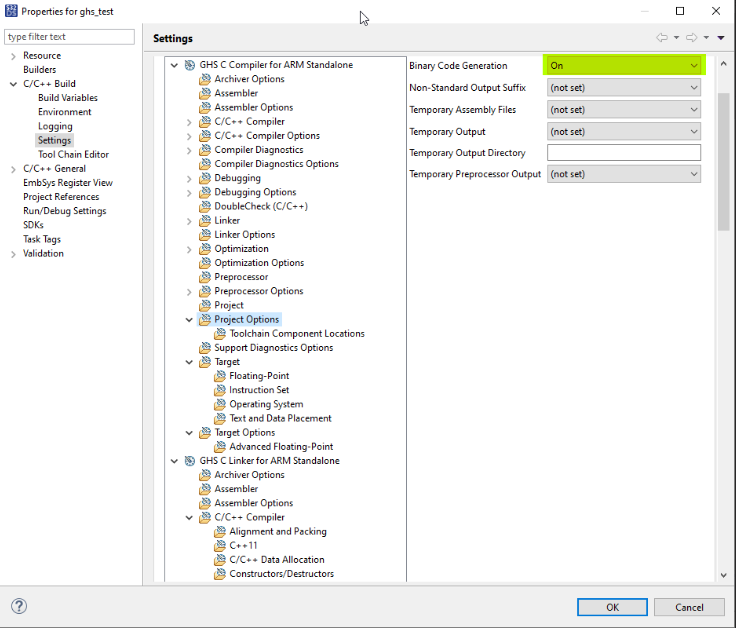The image size is (736, 628).
Task: Expand the Validation category
Action: (13, 254)
